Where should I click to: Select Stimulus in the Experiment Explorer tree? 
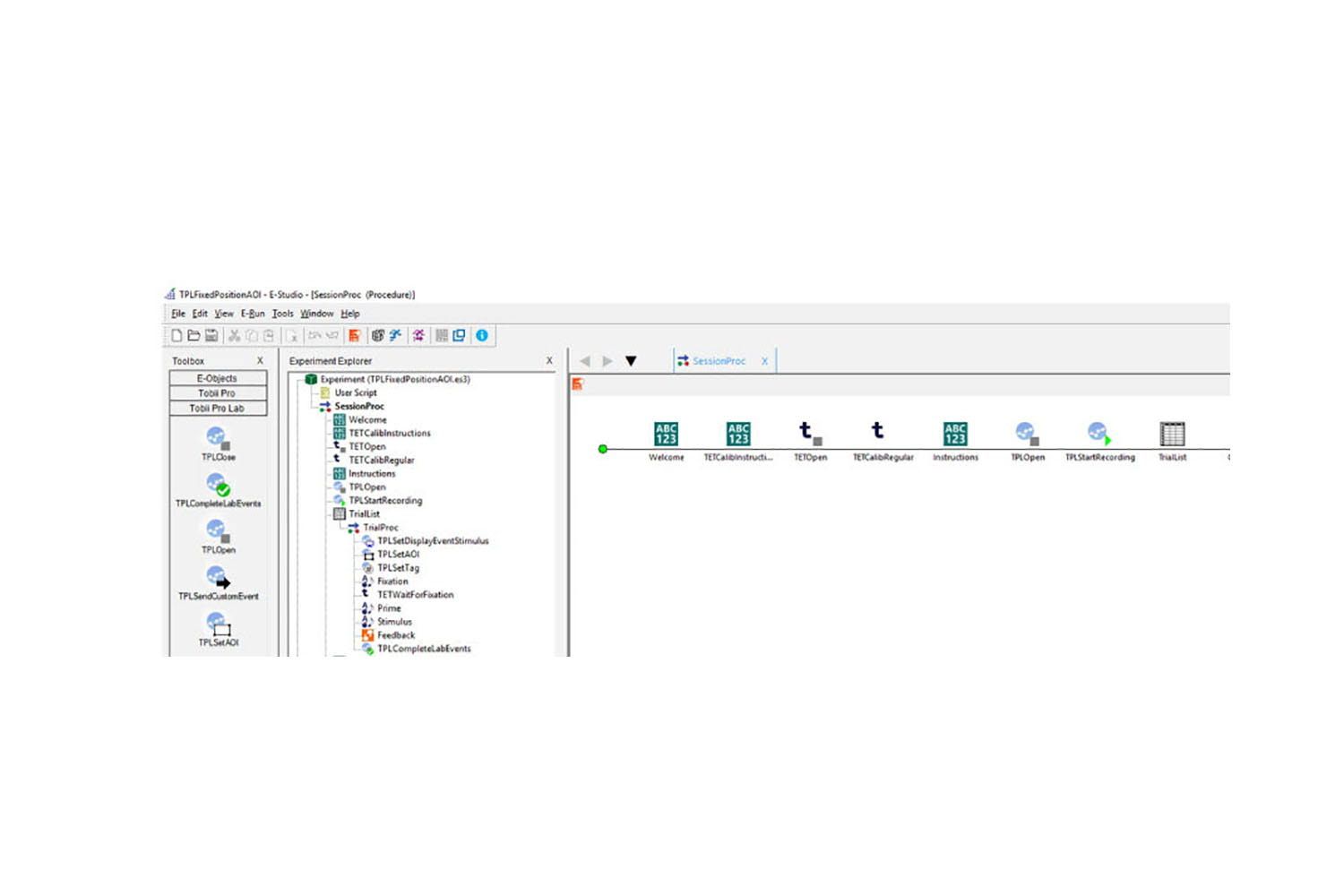pos(387,622)
